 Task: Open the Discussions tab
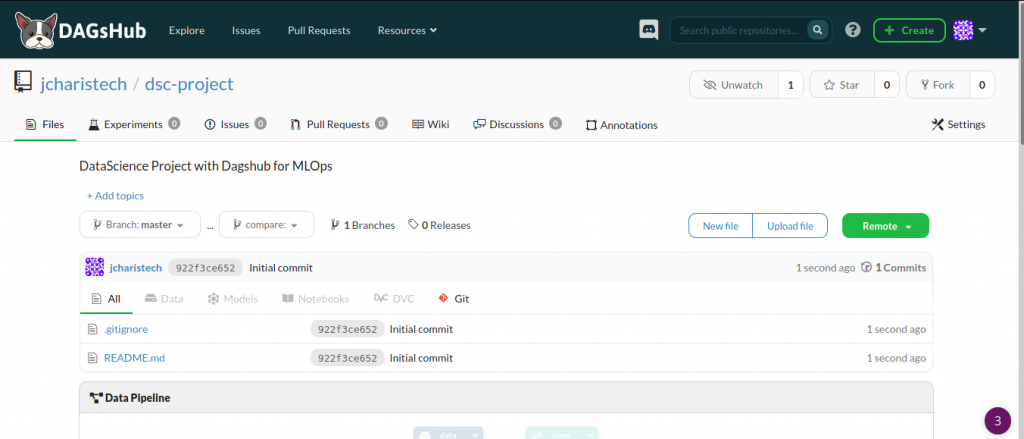tap(517, 124)
